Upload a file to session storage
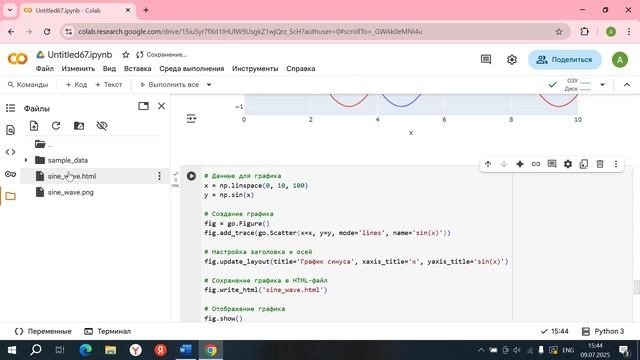The width and height of the screenshot is (640, 360). click(x=34, y=126)
